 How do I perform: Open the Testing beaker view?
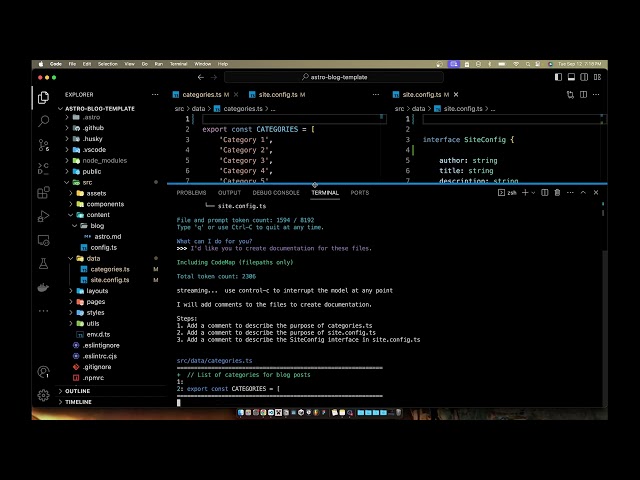tap(43, 264)
